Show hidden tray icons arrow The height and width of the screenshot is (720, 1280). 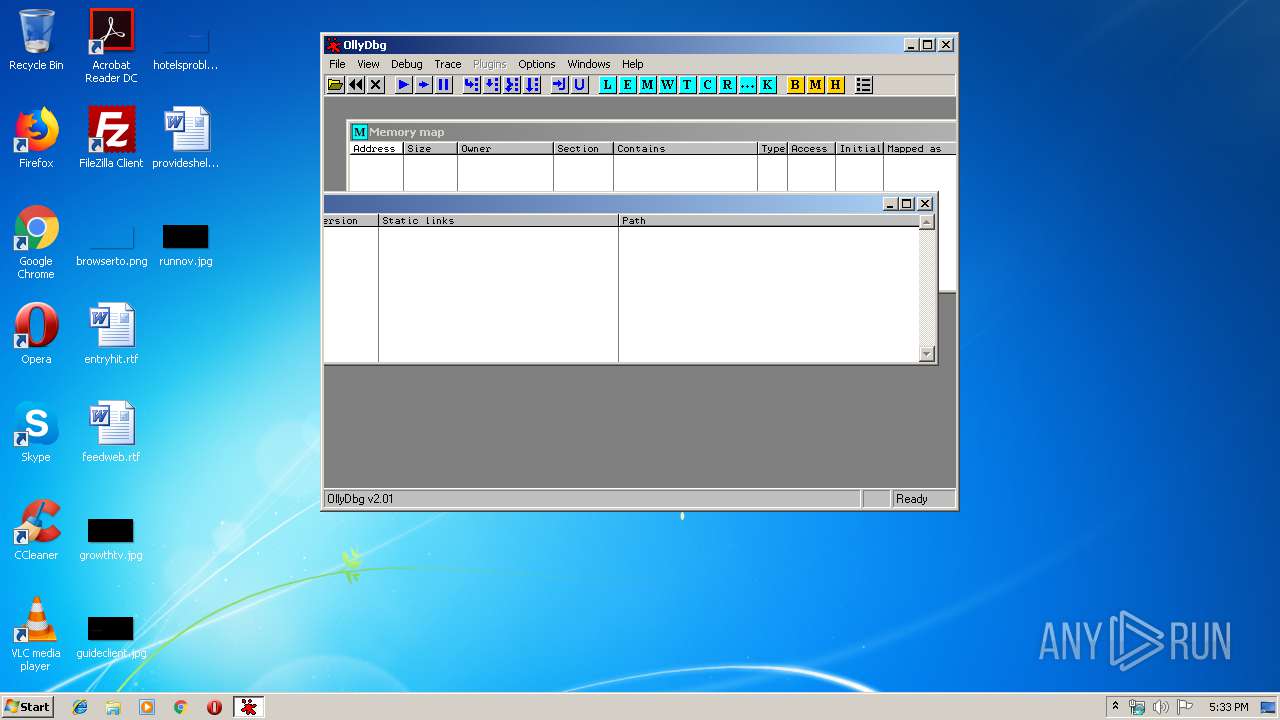pyautogui.click(x=1115, y=707)
